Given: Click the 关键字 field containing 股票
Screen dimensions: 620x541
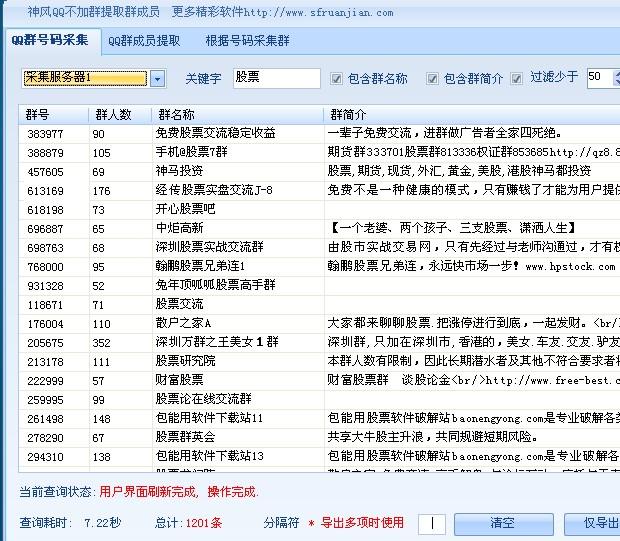Looking at the screenshot, I should [x=275, y=78].
